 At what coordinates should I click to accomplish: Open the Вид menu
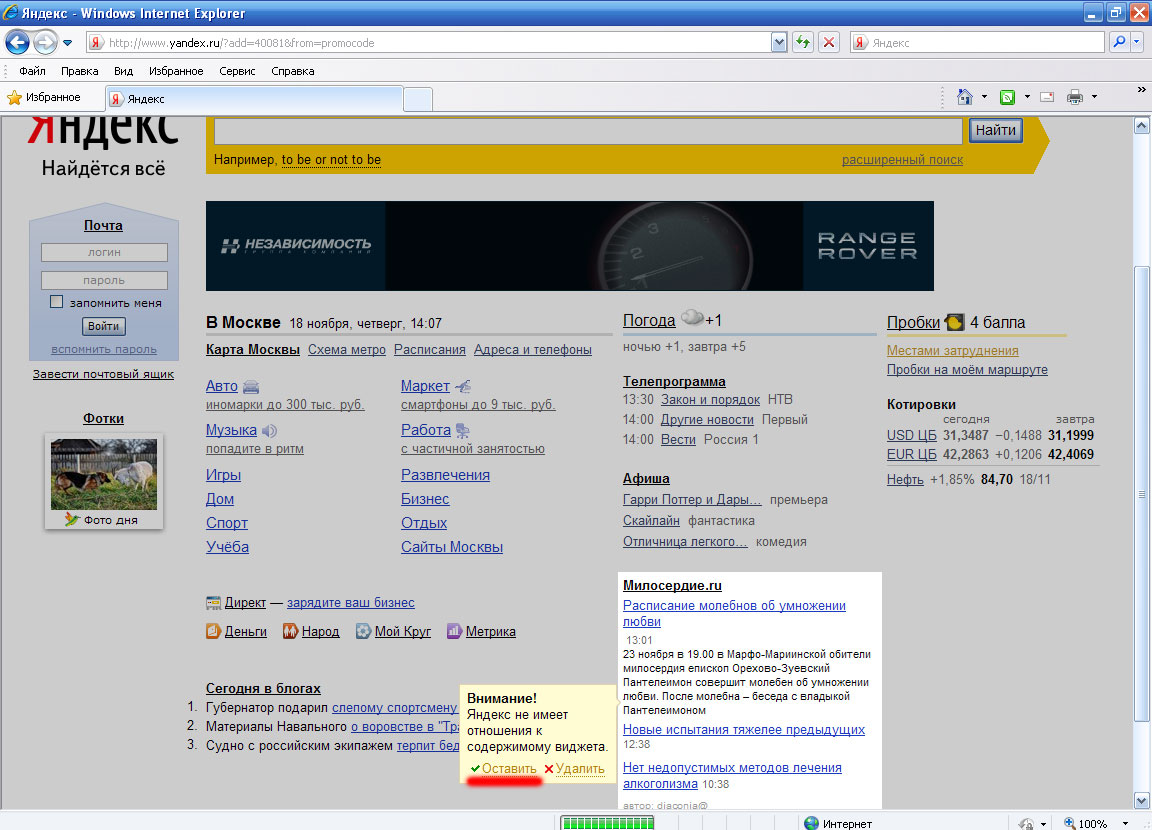tap(123, 71)
